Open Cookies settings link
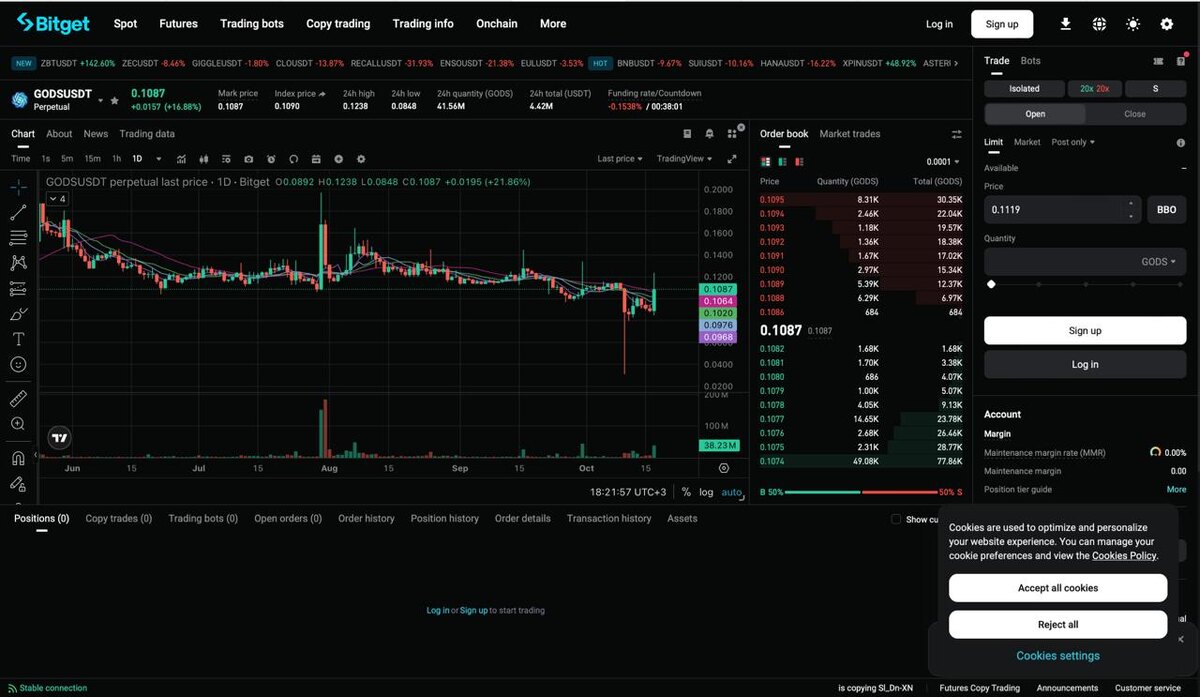 (1058, 656)
